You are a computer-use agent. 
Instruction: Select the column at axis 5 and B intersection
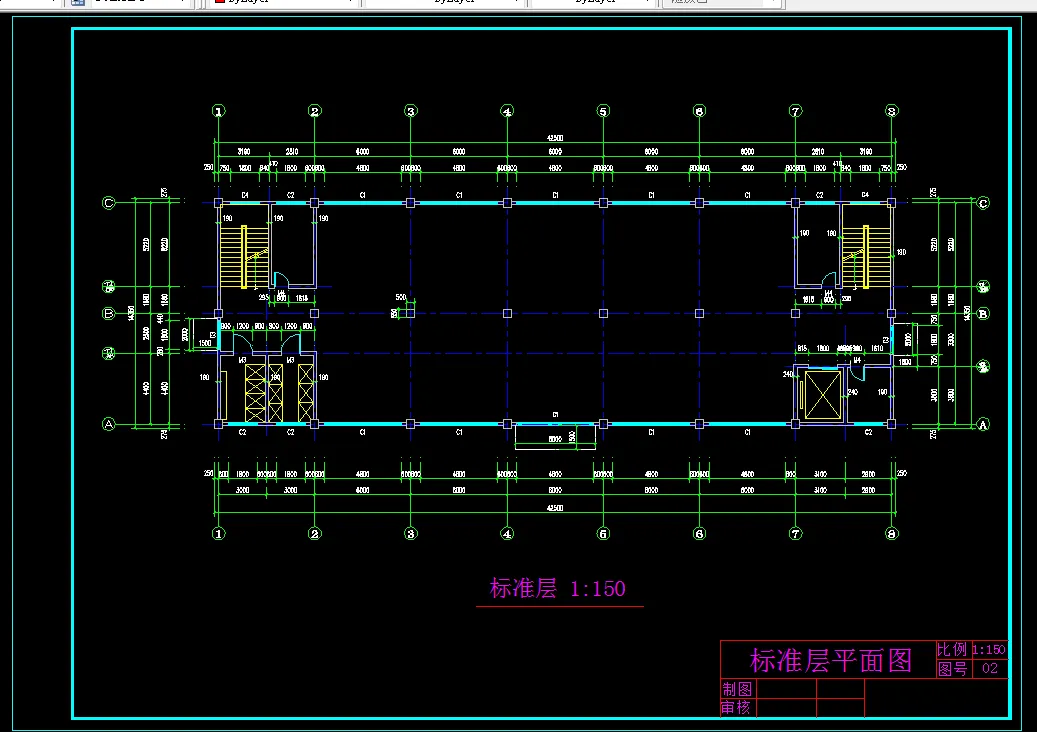603,313
